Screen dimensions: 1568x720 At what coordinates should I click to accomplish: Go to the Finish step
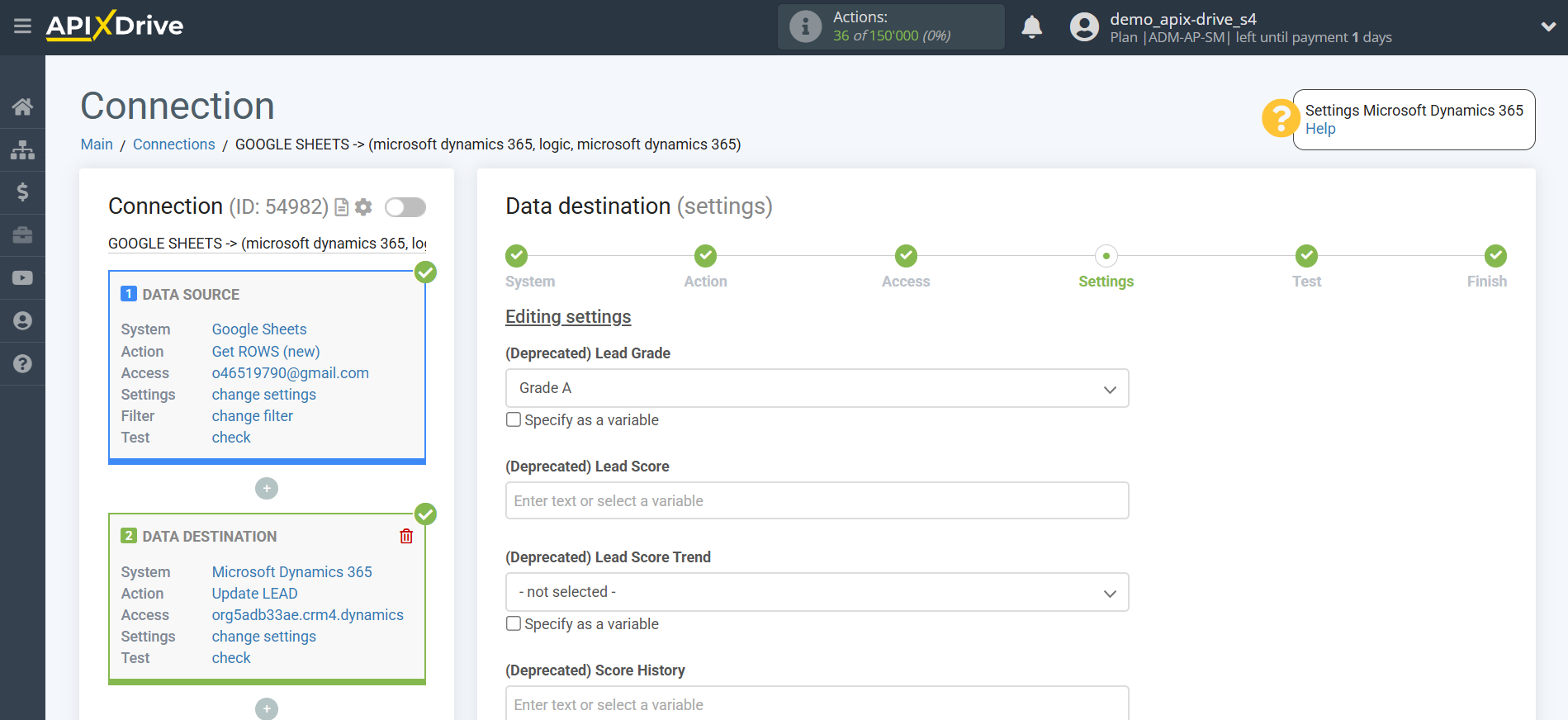(x=1495, y=256)
